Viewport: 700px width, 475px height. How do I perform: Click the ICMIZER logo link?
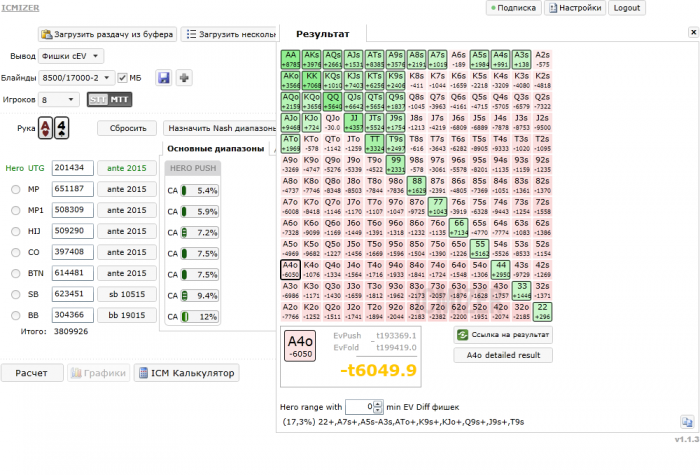click(20, 8)
